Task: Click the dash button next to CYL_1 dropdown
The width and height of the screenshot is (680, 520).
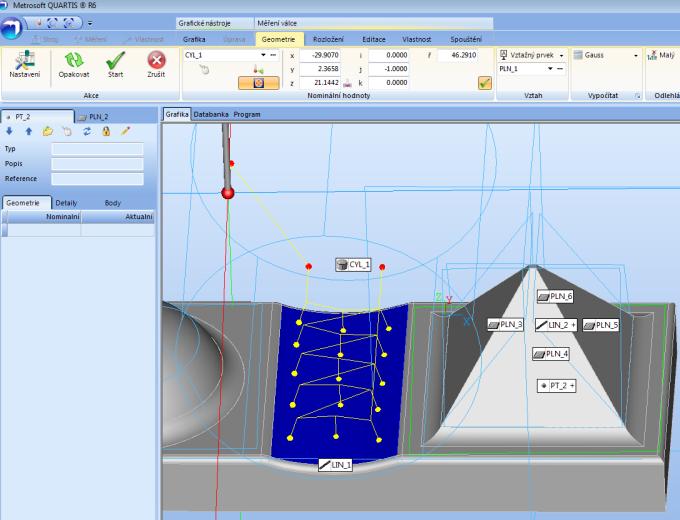Action: tap(273, 55)
